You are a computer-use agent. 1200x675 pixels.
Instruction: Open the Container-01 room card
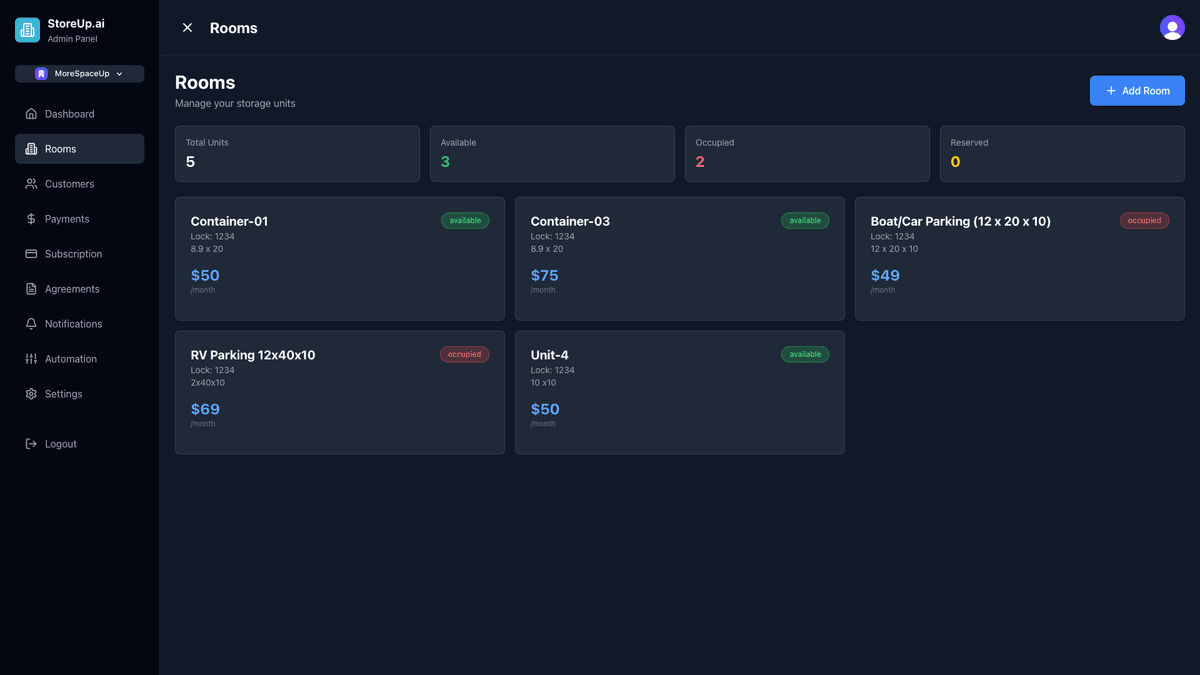tap(339, 258)
